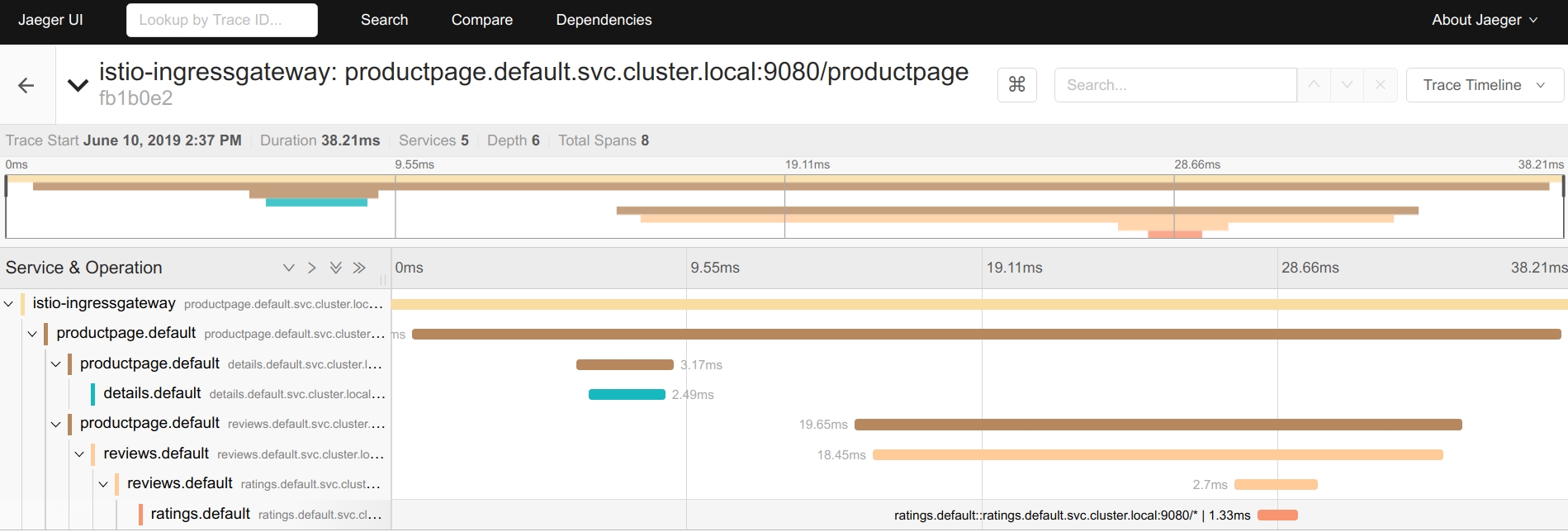Screen dimensions: 1568x532
Task: Collapse the trace header chevron beside the title
Action: 78,85
